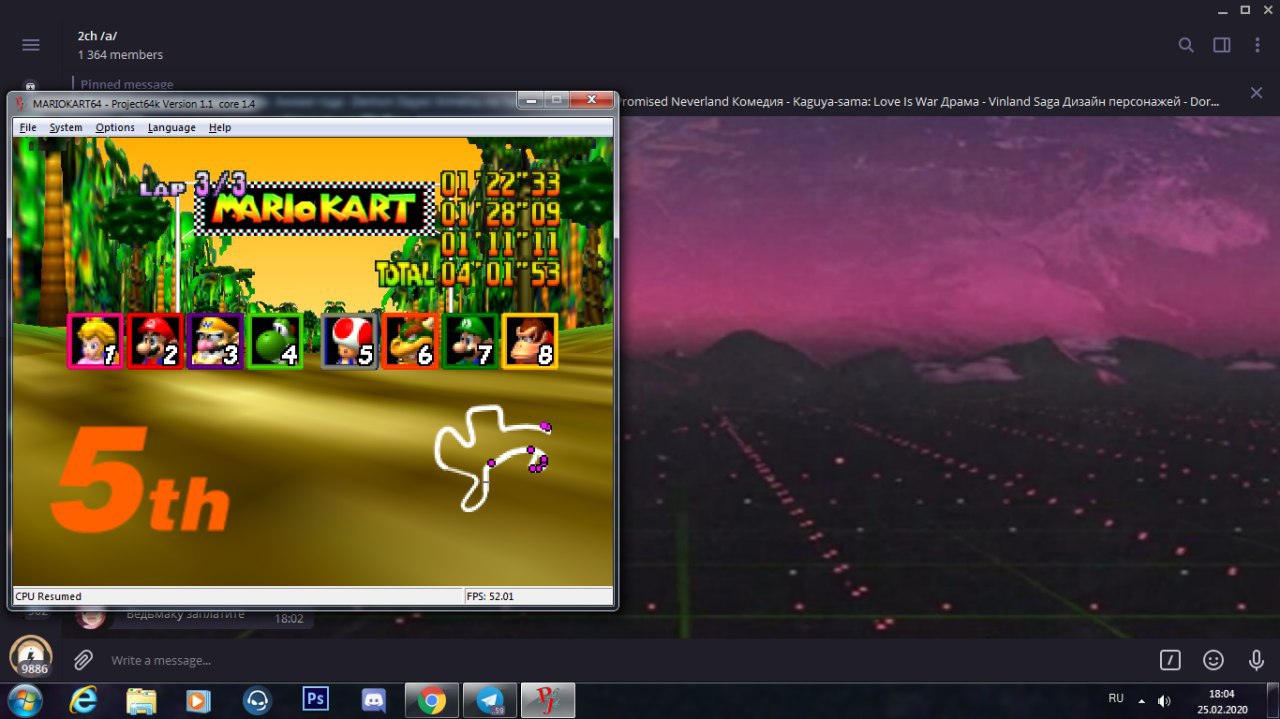
Task: Click the TOTAL 04'01"53 race time
Action: point(468,273)
